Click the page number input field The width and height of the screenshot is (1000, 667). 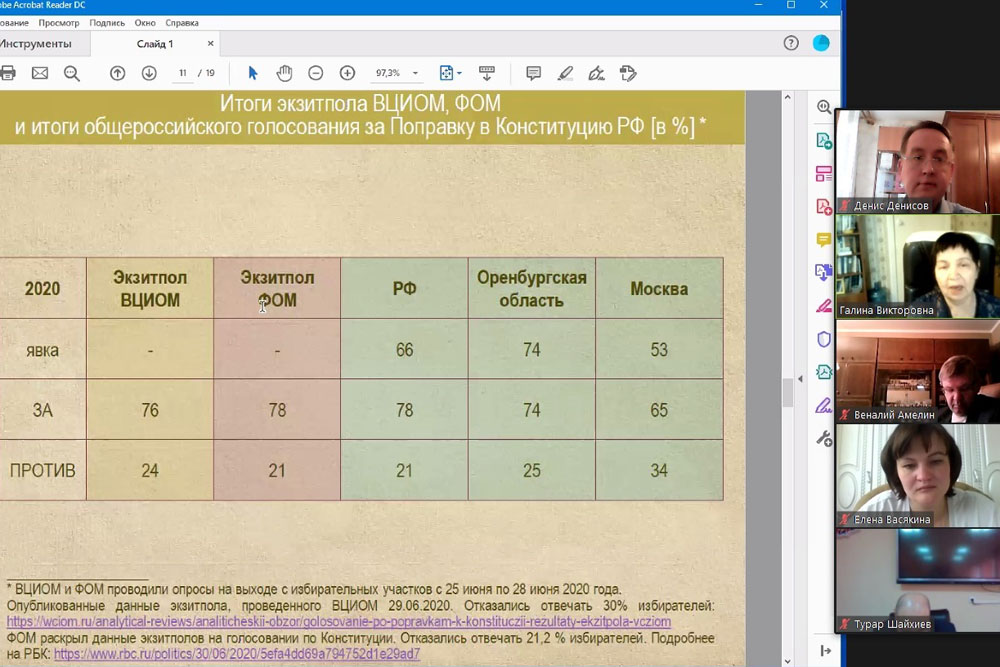coord(183,73)
